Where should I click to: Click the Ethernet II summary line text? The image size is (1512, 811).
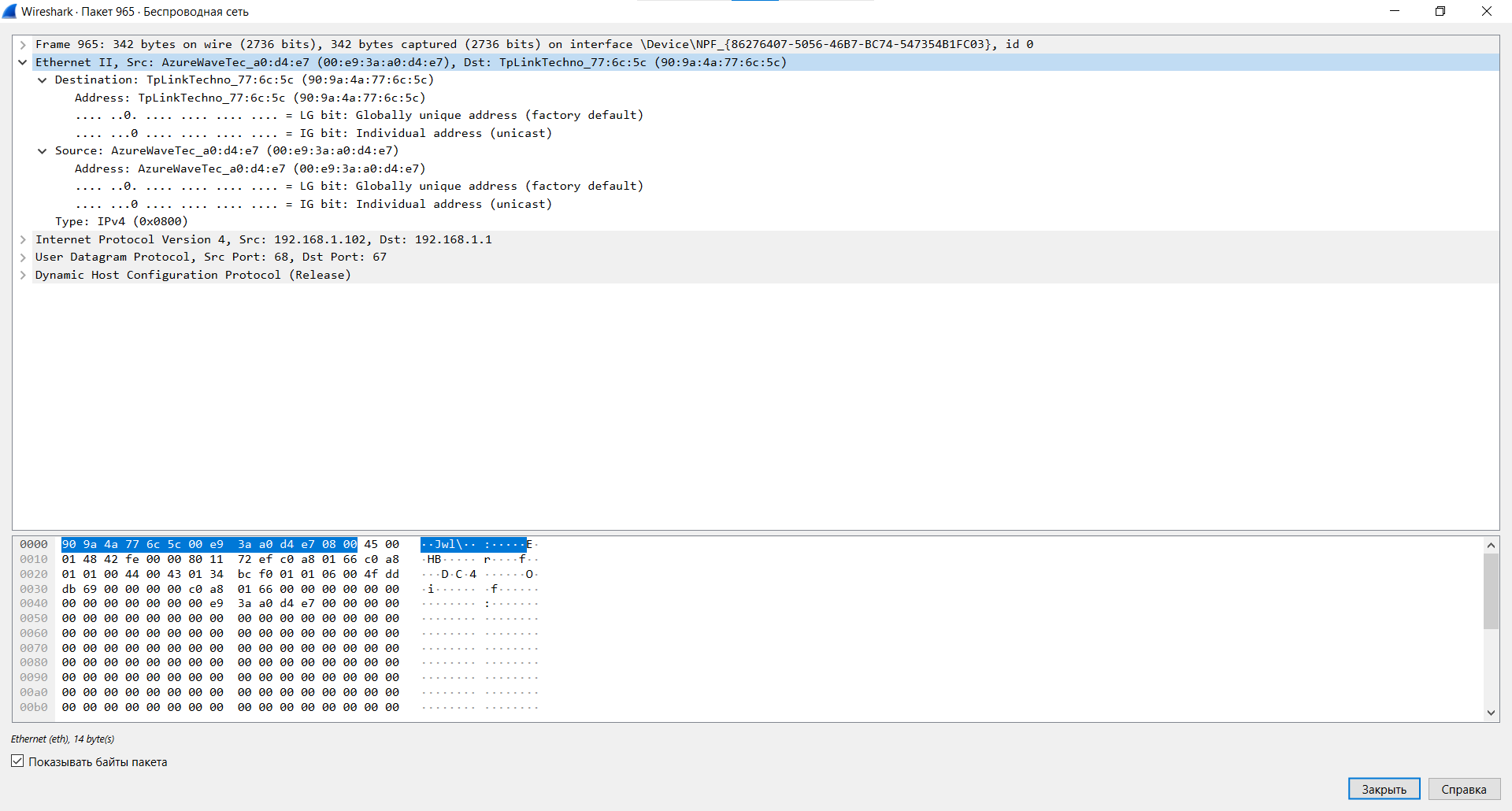[x=410, y=62]
